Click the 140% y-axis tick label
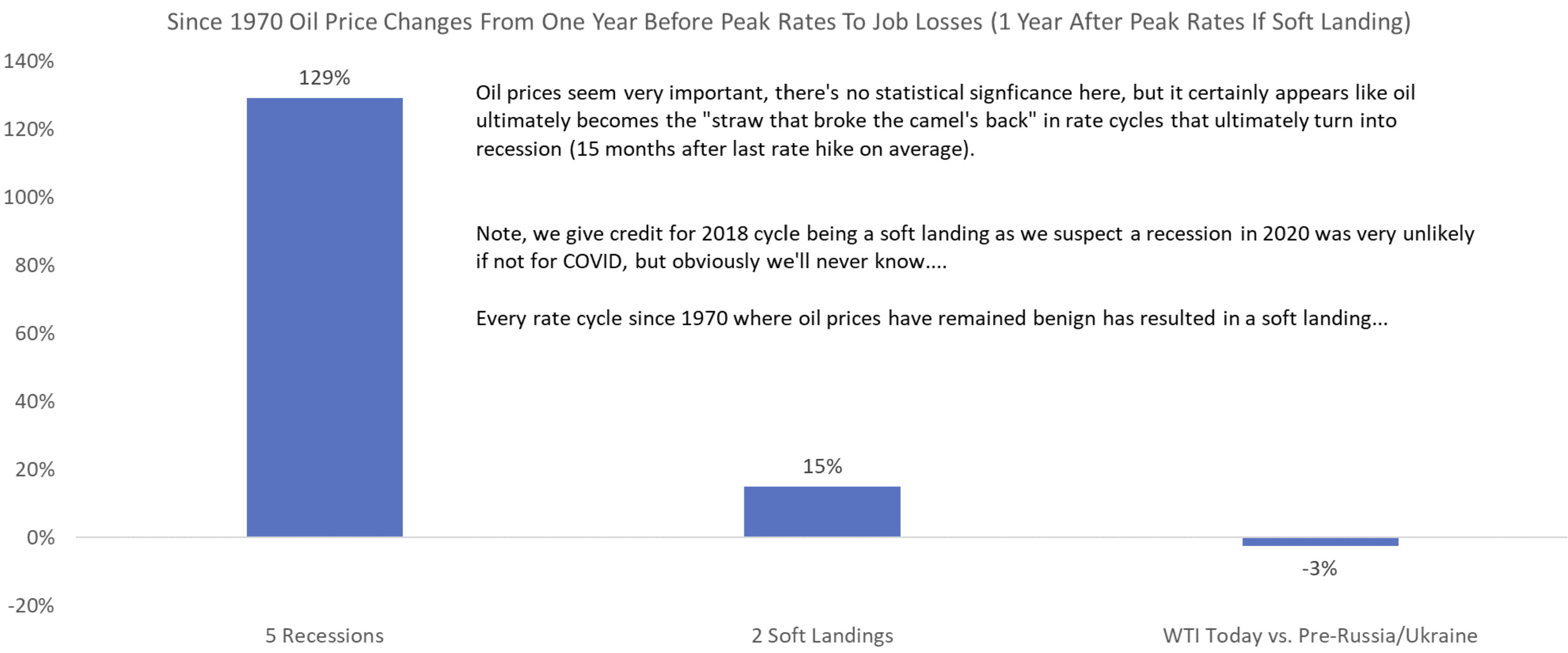The width and height of the screenshot is (1568, 653). tap(29, 61)
